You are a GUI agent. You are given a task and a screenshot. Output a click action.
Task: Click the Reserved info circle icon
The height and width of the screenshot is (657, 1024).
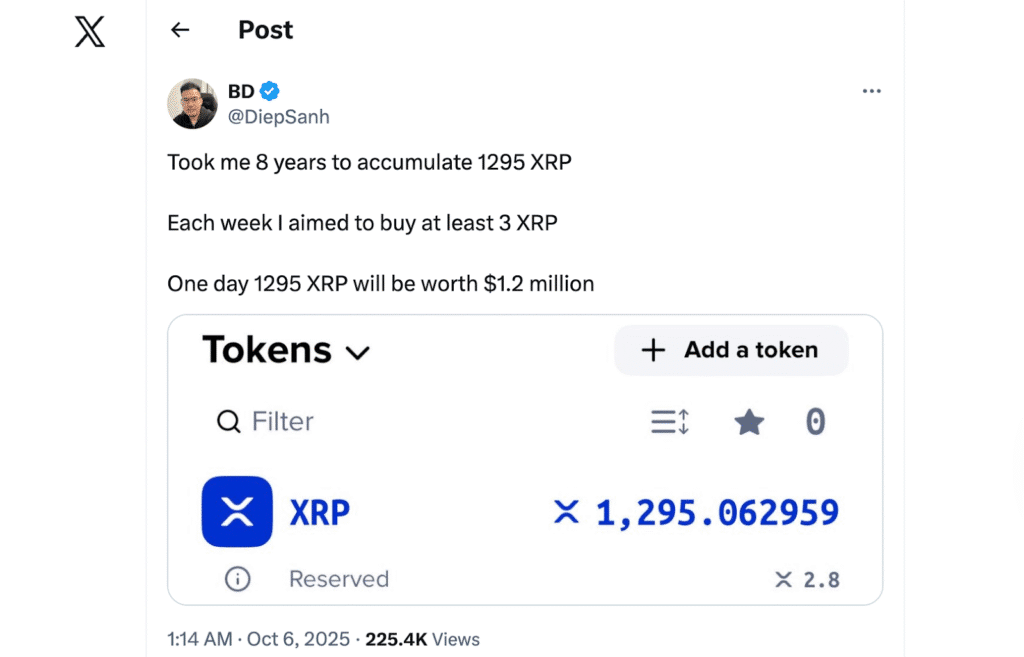pyautogui.click(x=237, y=579)
